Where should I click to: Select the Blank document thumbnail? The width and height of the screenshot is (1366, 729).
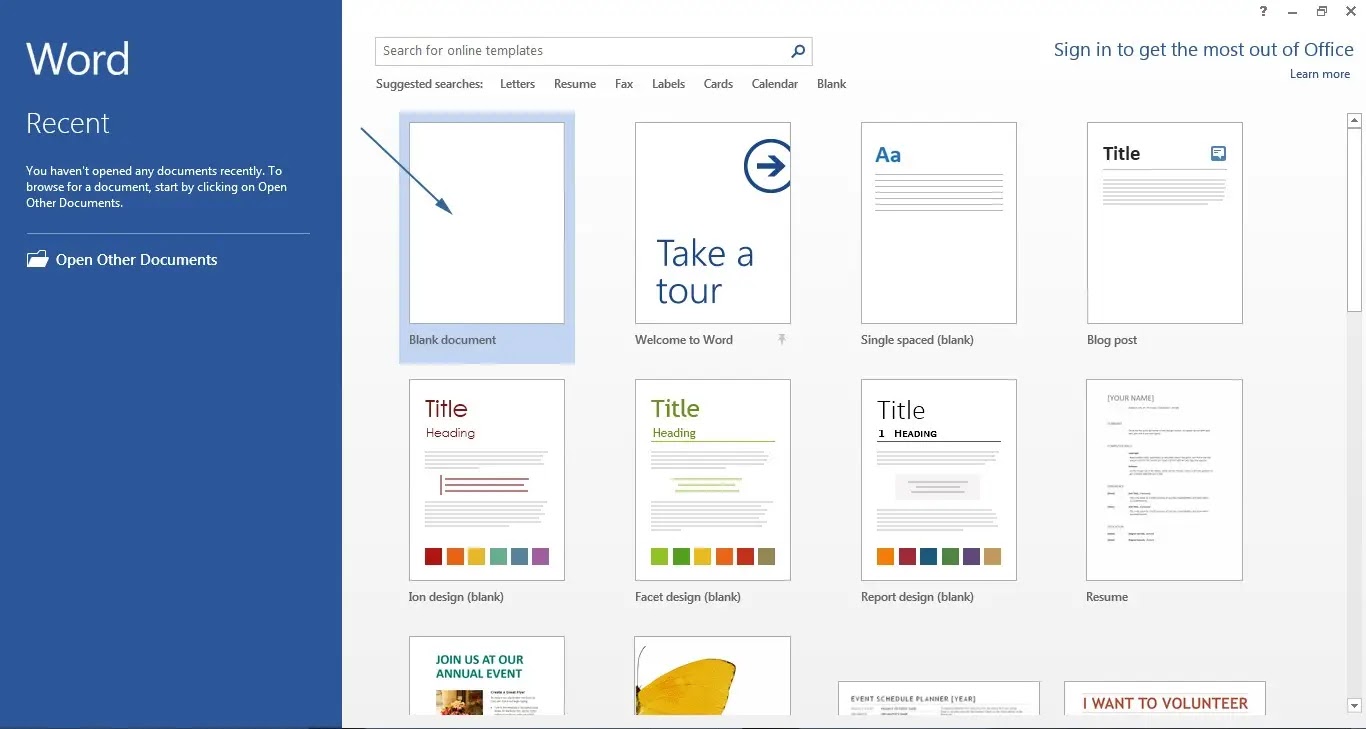pyautogui.click(x=487, y=223)
